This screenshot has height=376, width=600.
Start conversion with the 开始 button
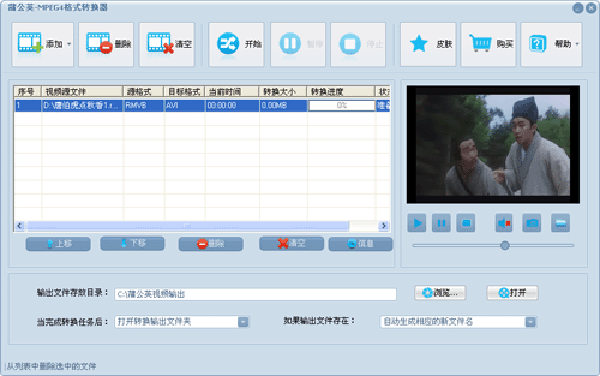(x=236, y=45)
